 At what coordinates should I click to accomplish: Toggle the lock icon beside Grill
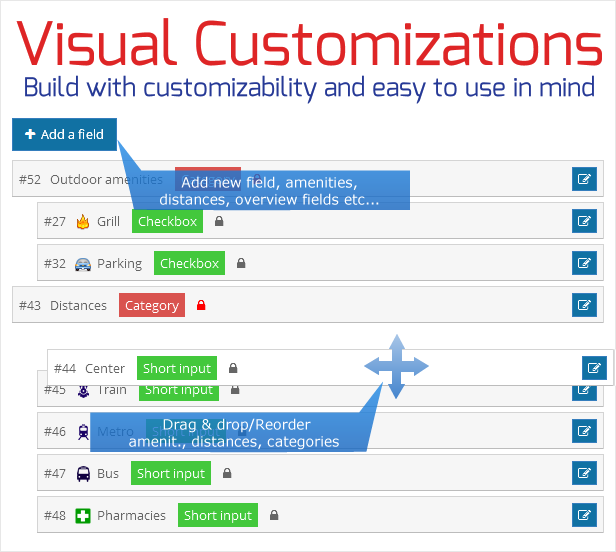(x=219, y=221)
